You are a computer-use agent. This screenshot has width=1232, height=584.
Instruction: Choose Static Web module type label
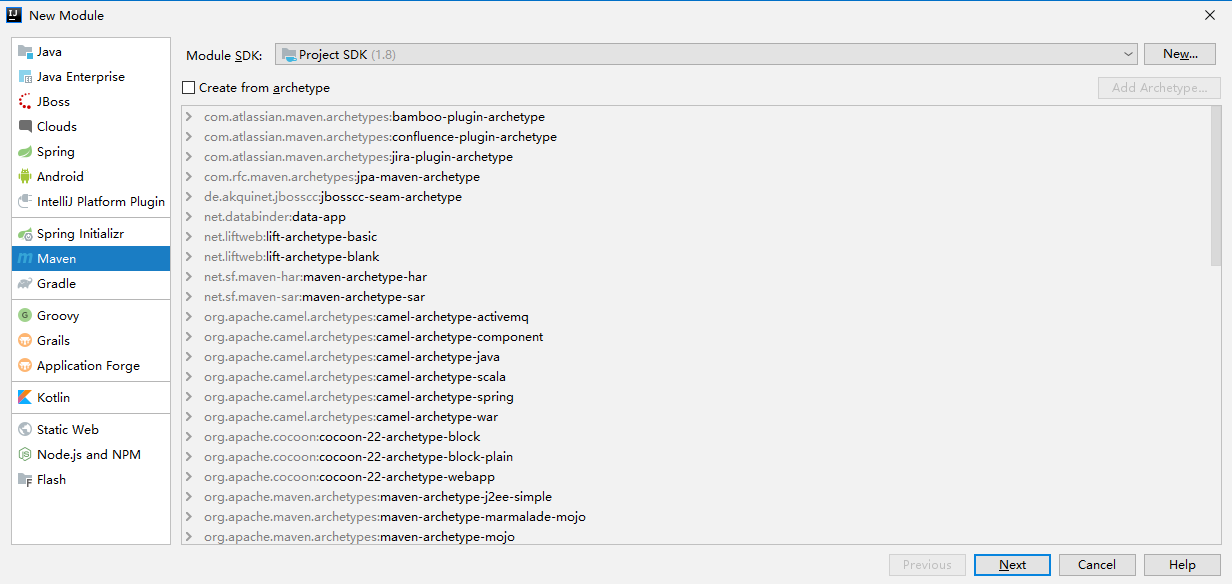tap(68, 430)
